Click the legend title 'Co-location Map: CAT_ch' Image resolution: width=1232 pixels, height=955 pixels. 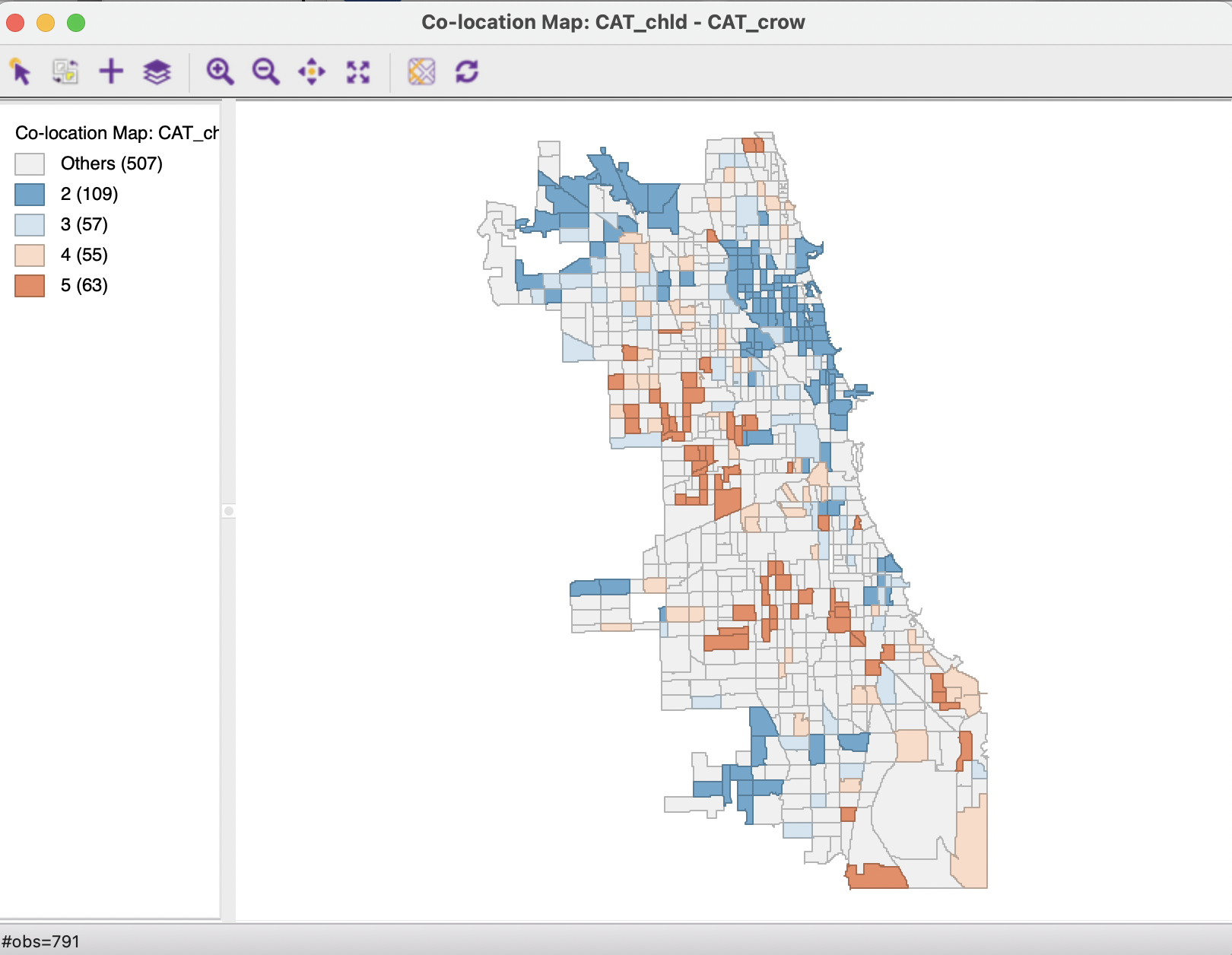117,133
